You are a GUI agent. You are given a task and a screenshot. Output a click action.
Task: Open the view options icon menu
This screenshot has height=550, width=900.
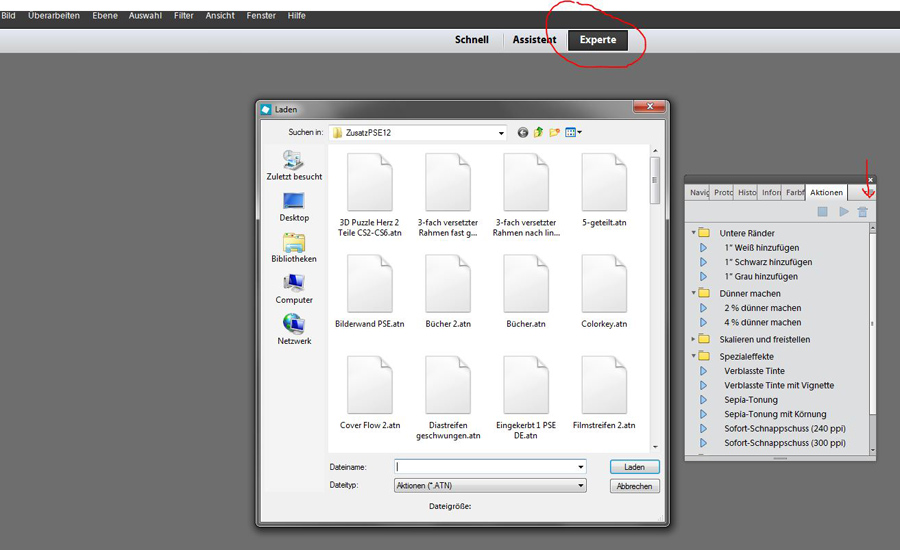[573, 132]
